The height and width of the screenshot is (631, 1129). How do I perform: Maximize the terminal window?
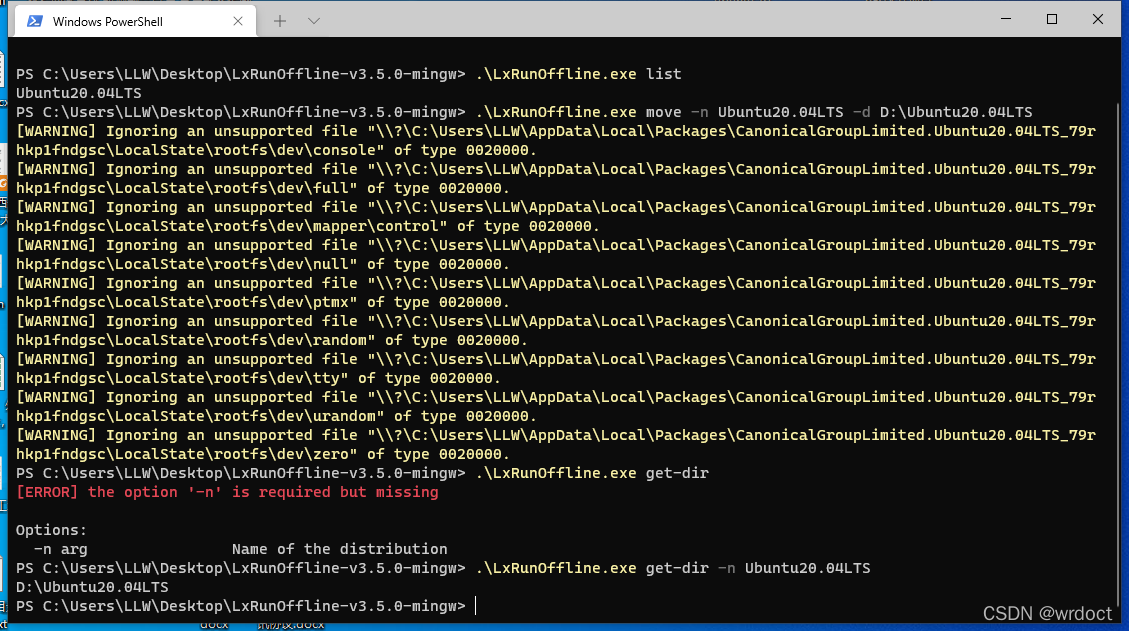click(x=1051, y=19)
